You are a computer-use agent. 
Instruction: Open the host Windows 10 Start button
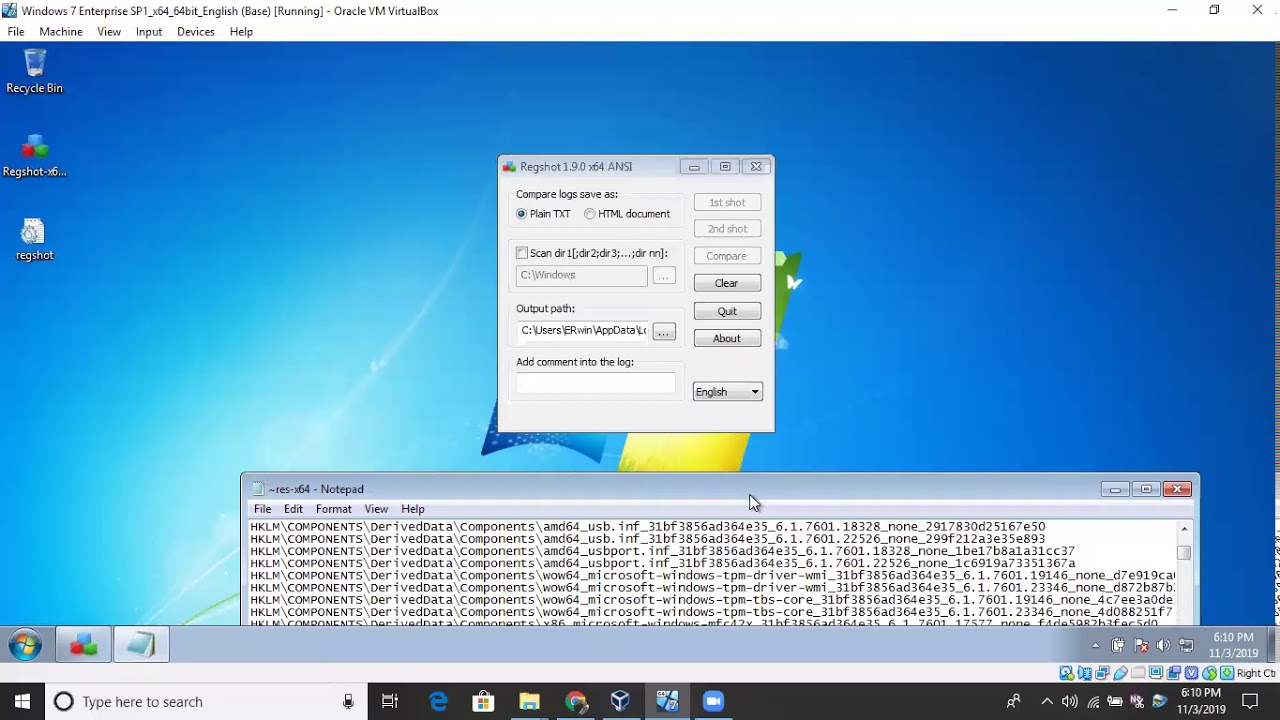22,702
